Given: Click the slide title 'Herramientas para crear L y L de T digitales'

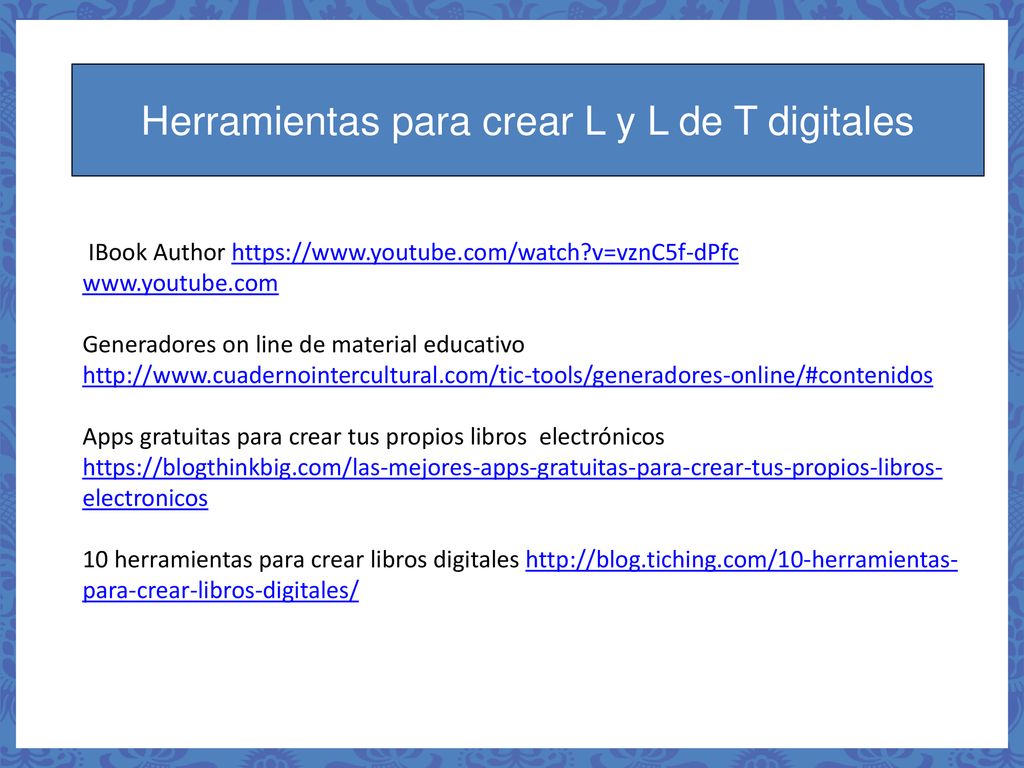Looking at the screenshot, I should [528, 121].
